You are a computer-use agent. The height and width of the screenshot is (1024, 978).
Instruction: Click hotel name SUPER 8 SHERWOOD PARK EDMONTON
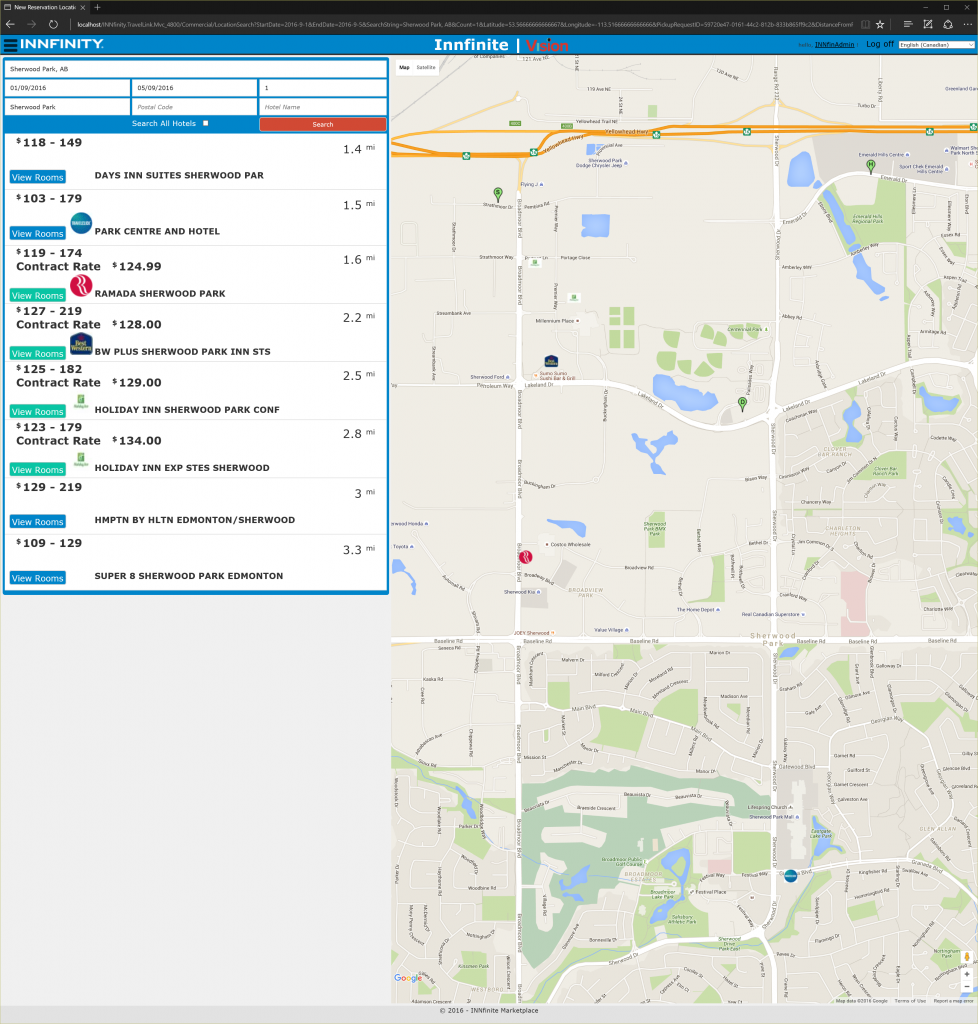coord(189,576)
